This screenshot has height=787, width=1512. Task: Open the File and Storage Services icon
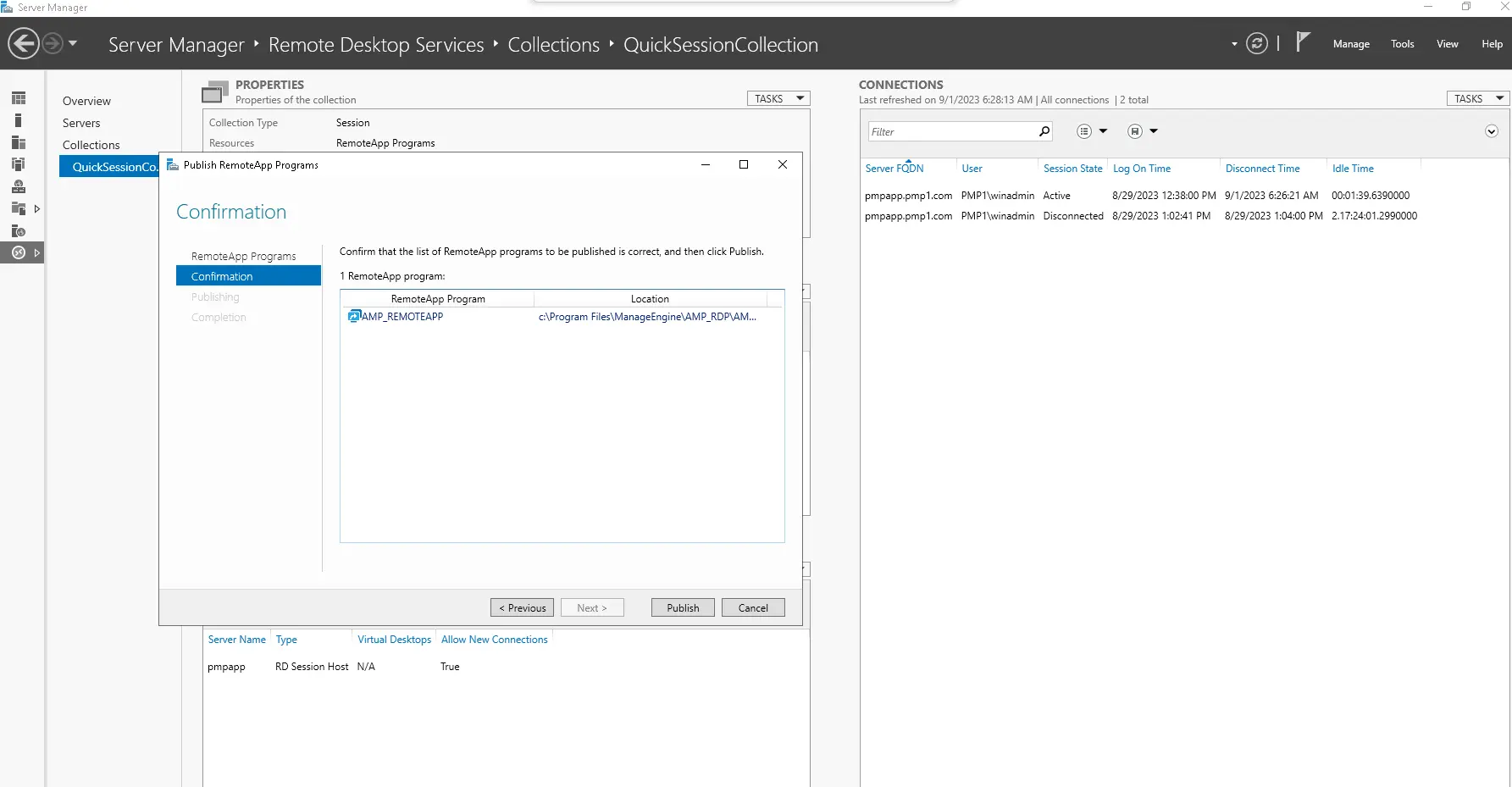click(19, 208)
